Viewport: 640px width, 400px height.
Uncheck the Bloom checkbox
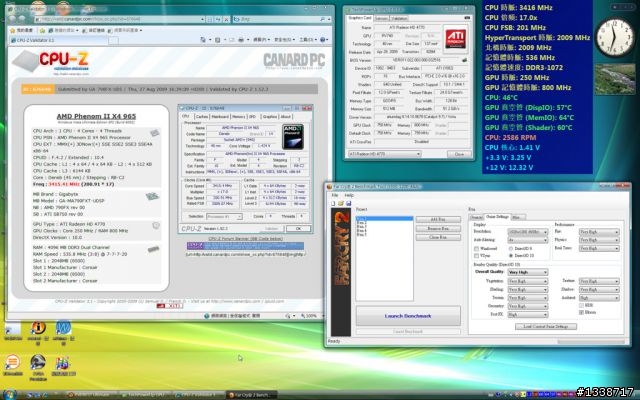[581, 312]
